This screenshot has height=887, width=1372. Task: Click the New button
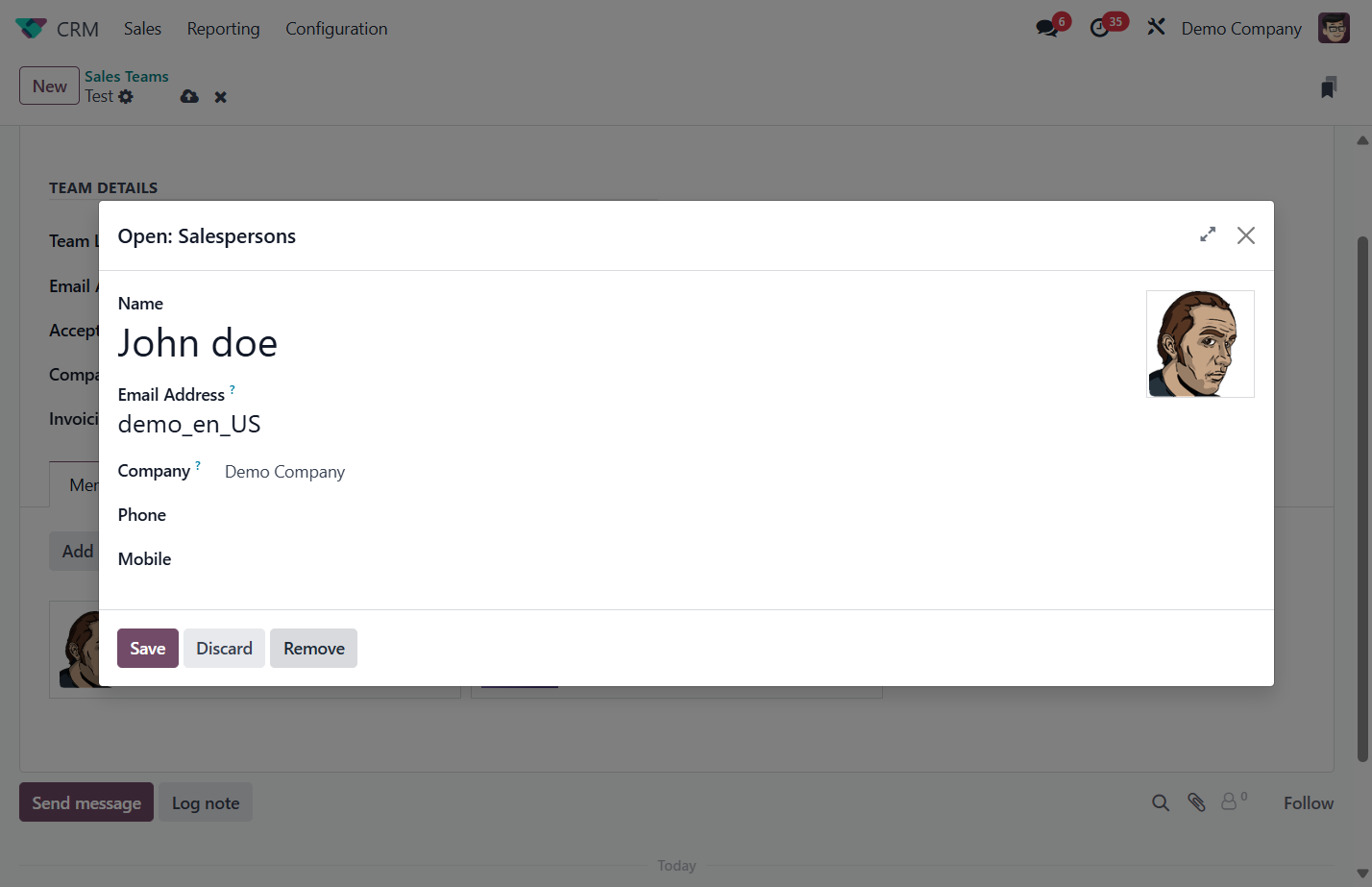49,86
